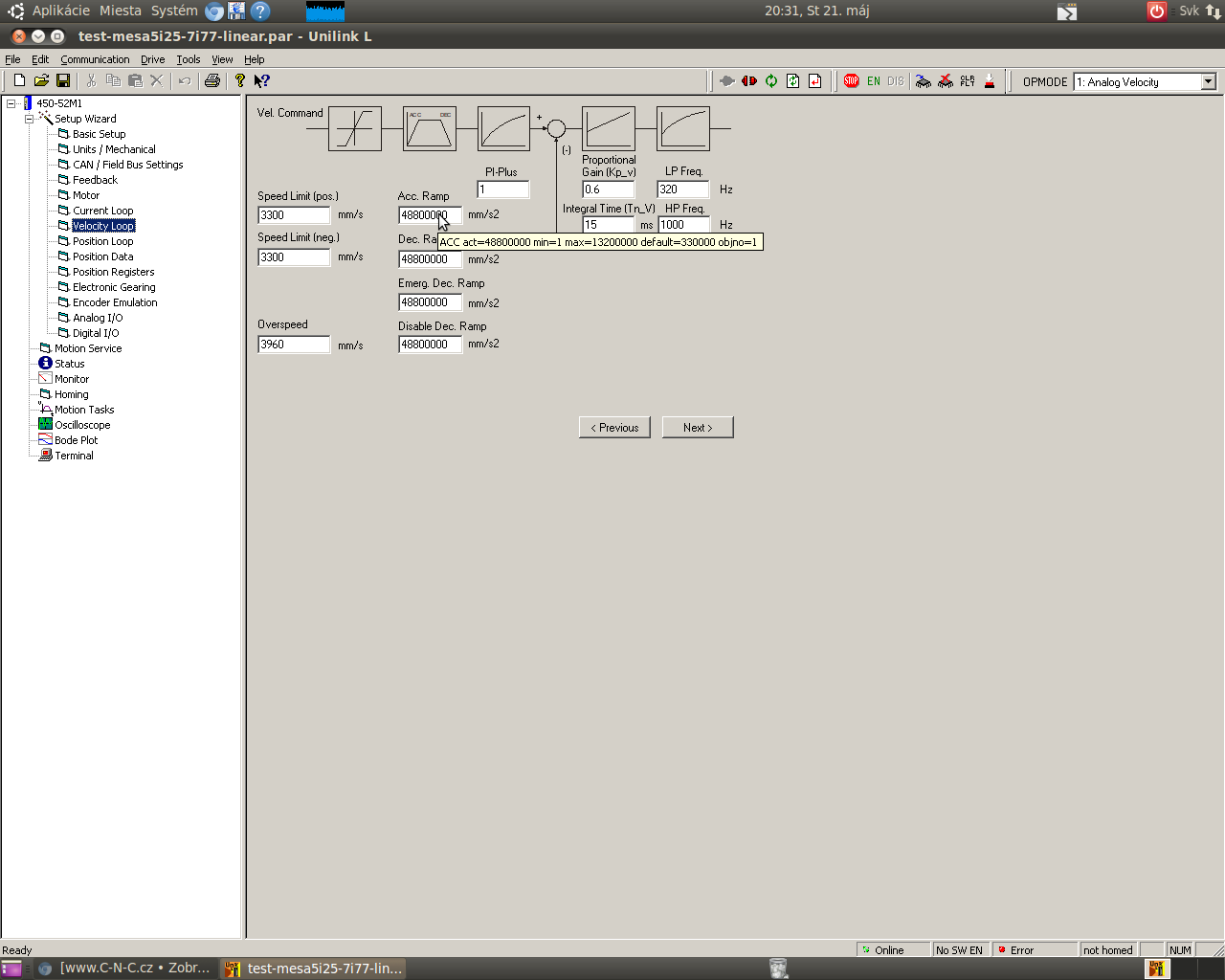Open the Drive menu
Viewport: 1225px width, 980px height.
152,59
